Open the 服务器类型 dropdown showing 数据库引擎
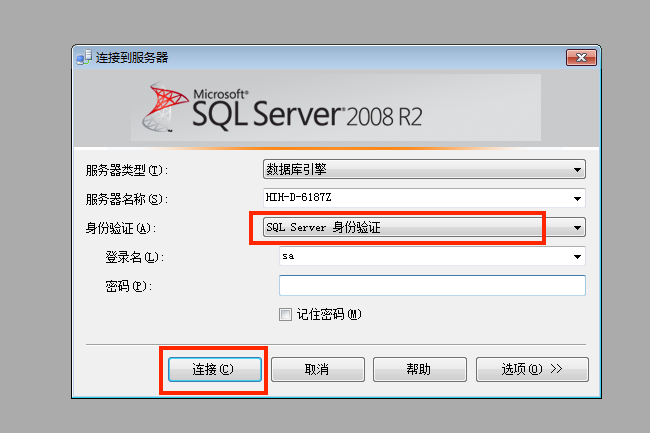The height and width of the screenshot is (433, 650). 424,169
